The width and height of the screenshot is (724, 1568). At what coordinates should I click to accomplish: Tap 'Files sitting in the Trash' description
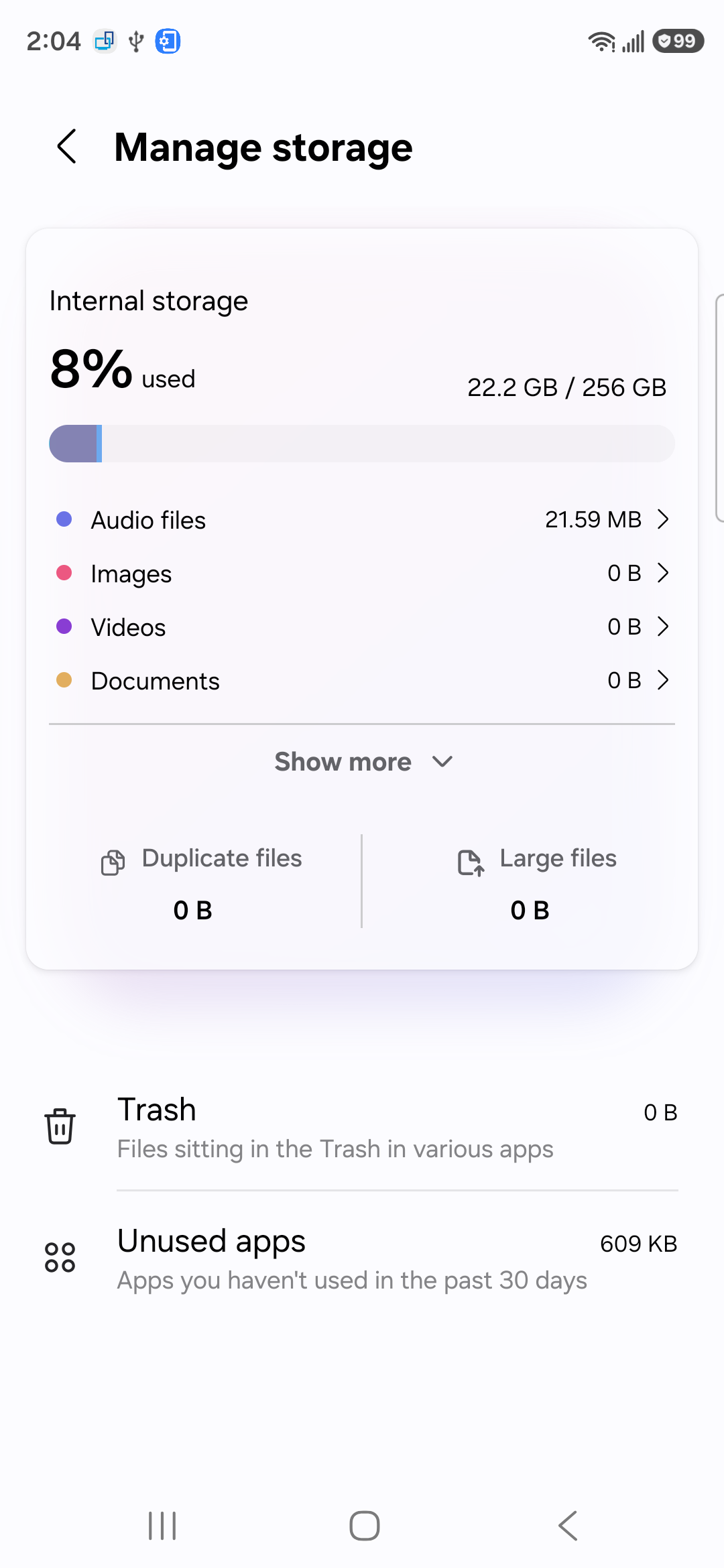(x=335, y=1149)
